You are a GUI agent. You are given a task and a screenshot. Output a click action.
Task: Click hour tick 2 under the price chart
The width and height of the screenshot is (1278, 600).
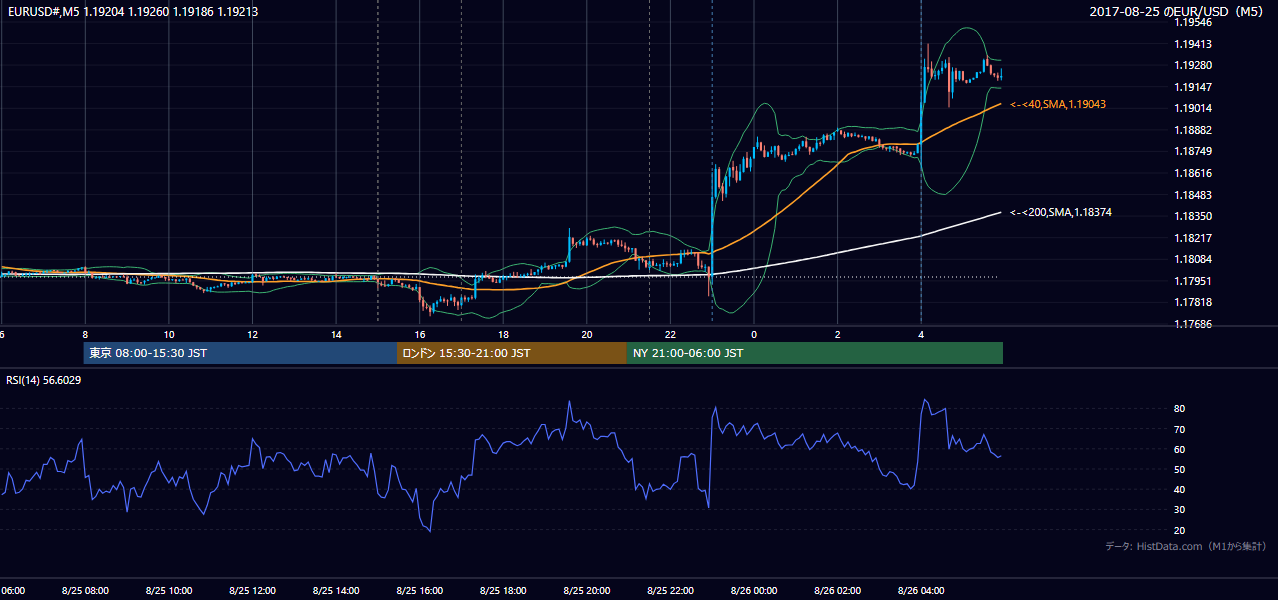coord(837,334)
